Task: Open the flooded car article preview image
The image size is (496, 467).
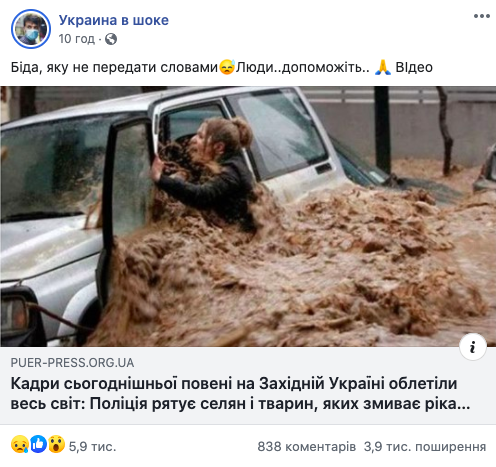Action: coord(248,216)
